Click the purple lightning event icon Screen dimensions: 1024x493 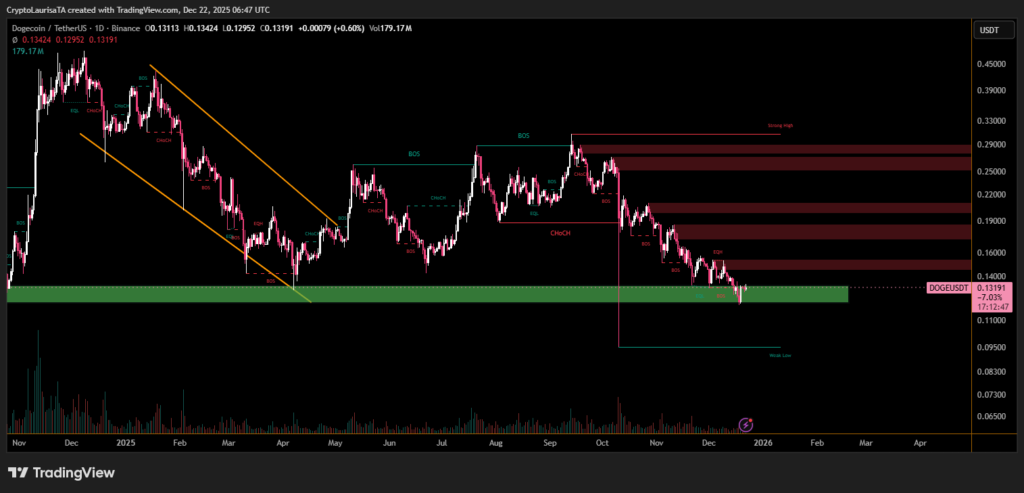coord(744,425)
